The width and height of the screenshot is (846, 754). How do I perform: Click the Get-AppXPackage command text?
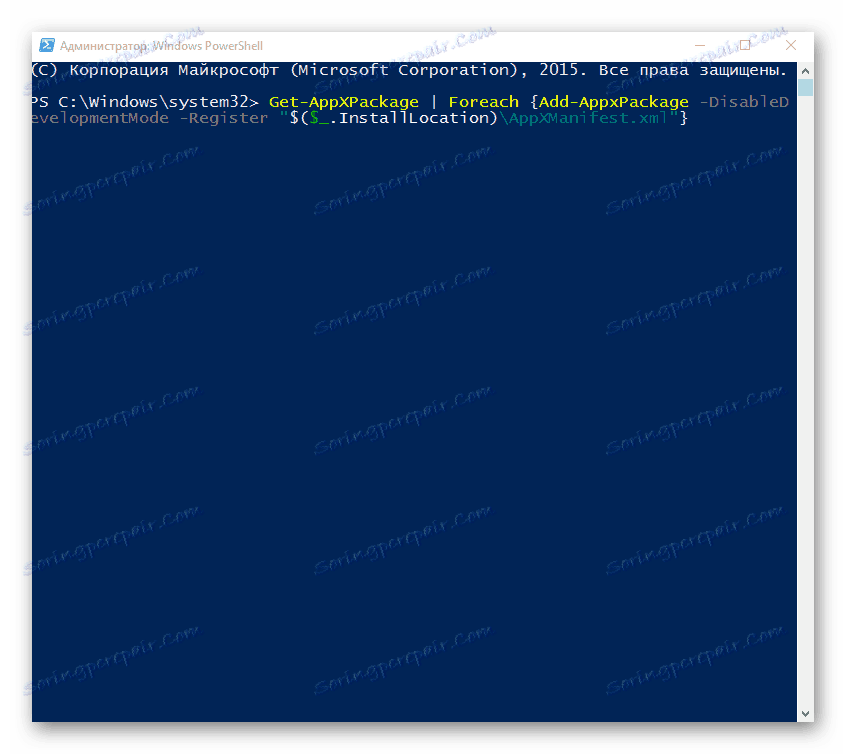344,101
